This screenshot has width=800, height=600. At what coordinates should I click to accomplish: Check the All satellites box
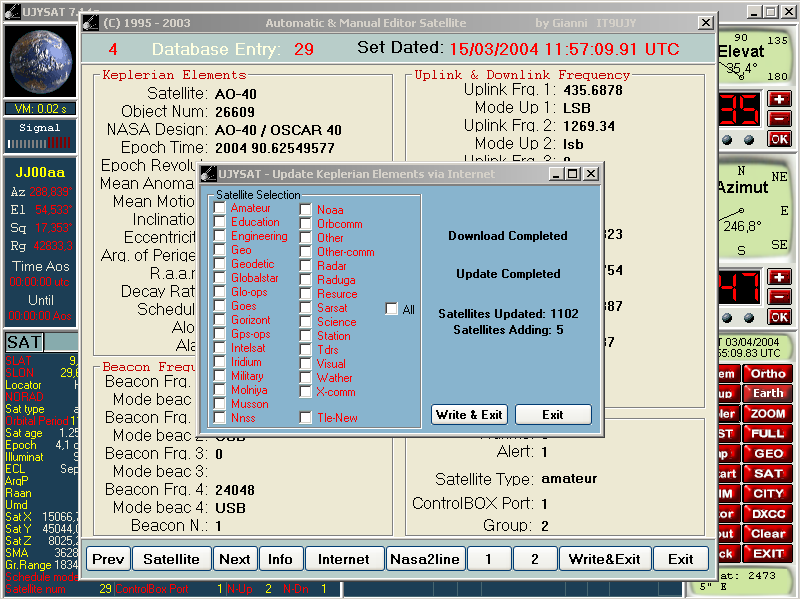(x=391, y=309)
